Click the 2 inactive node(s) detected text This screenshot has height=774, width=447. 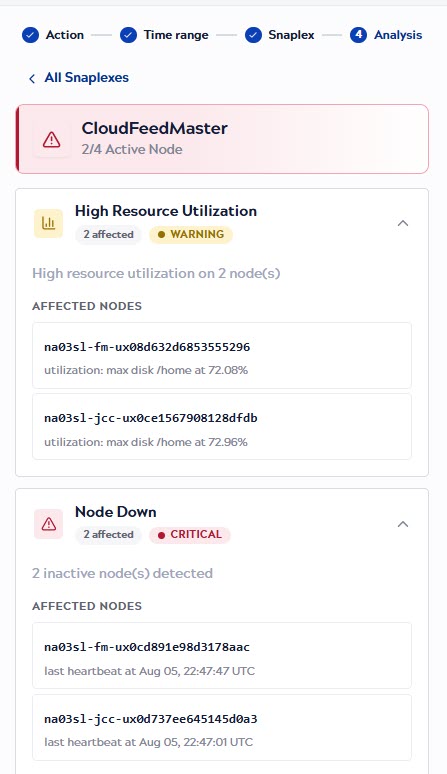click(x=122, y=574)
